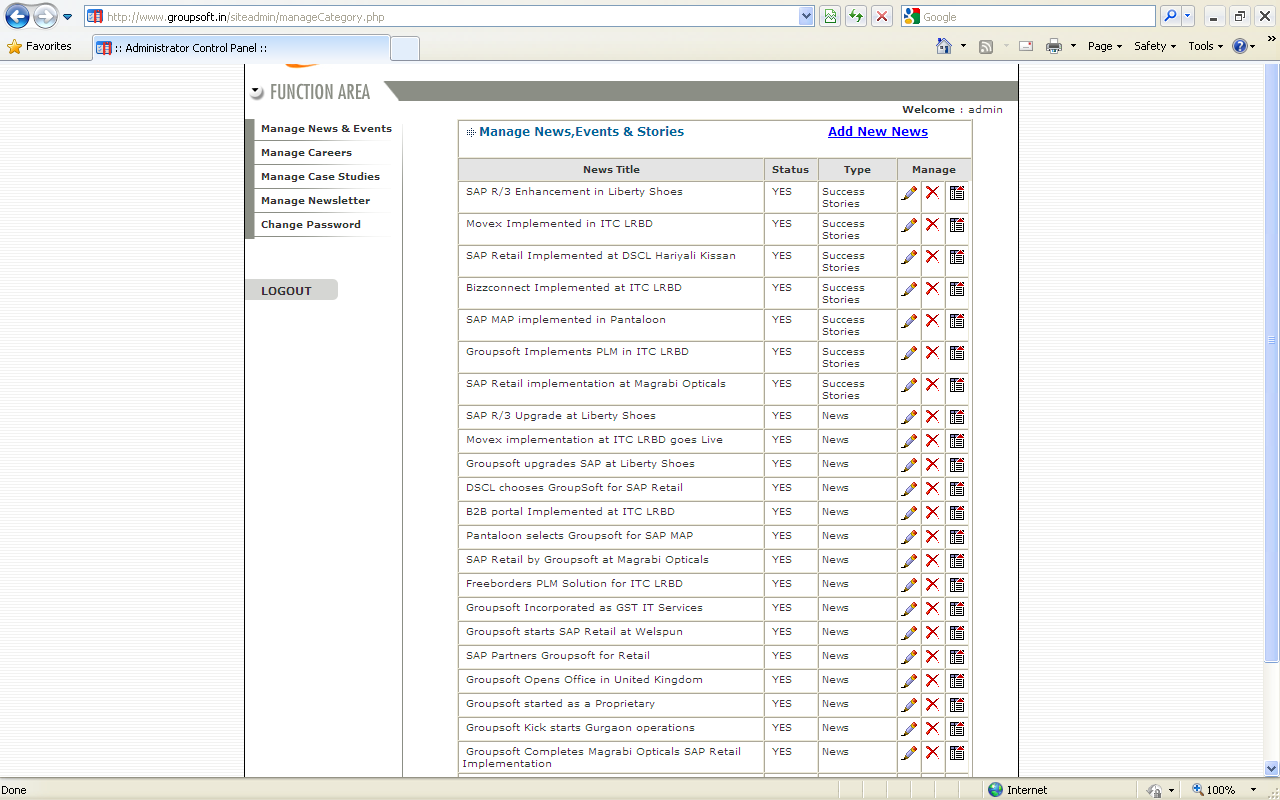Expand the Print options dropdown arrow

pyautogui.click(x=1073, y=46)
